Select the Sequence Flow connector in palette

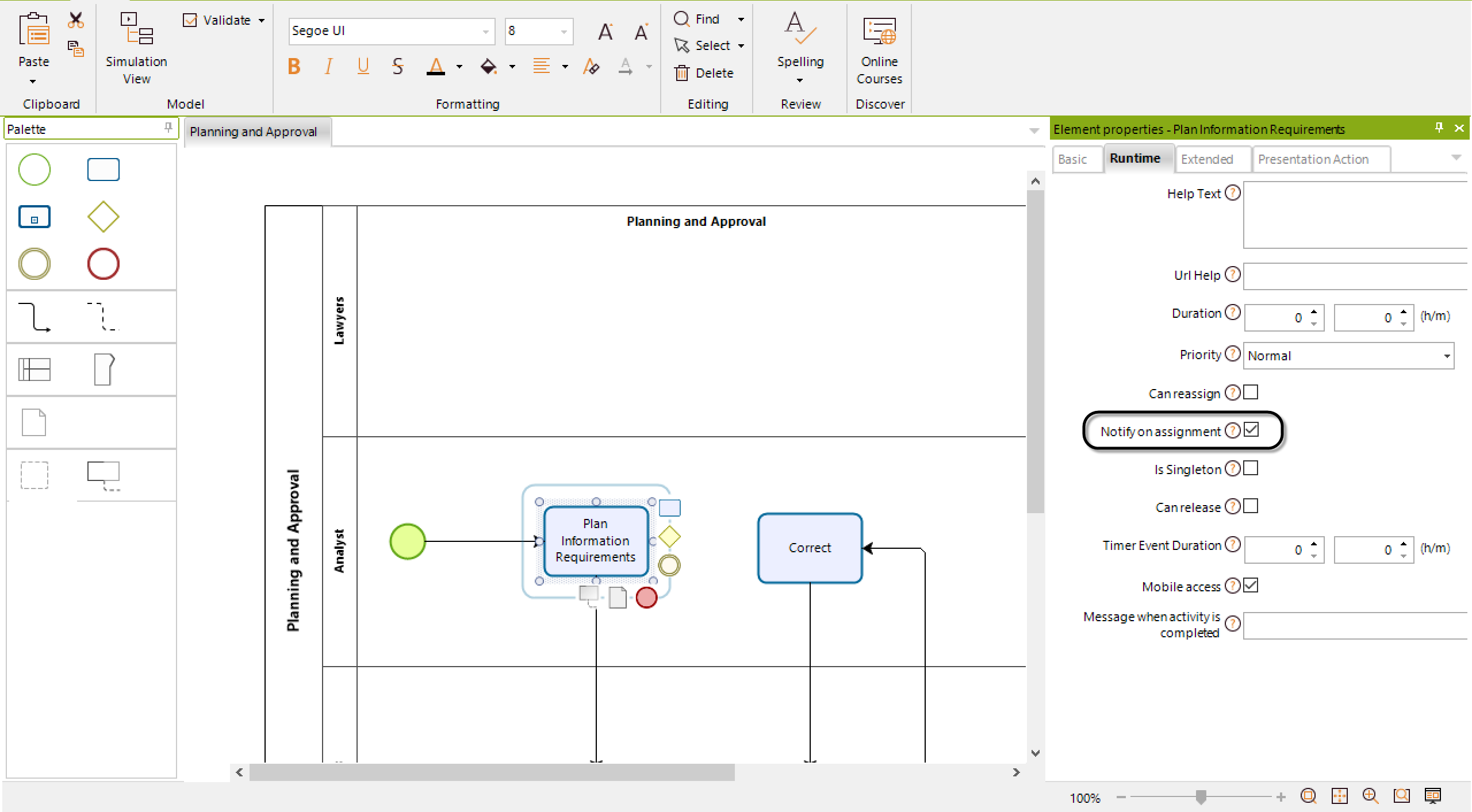pos(34,317)
